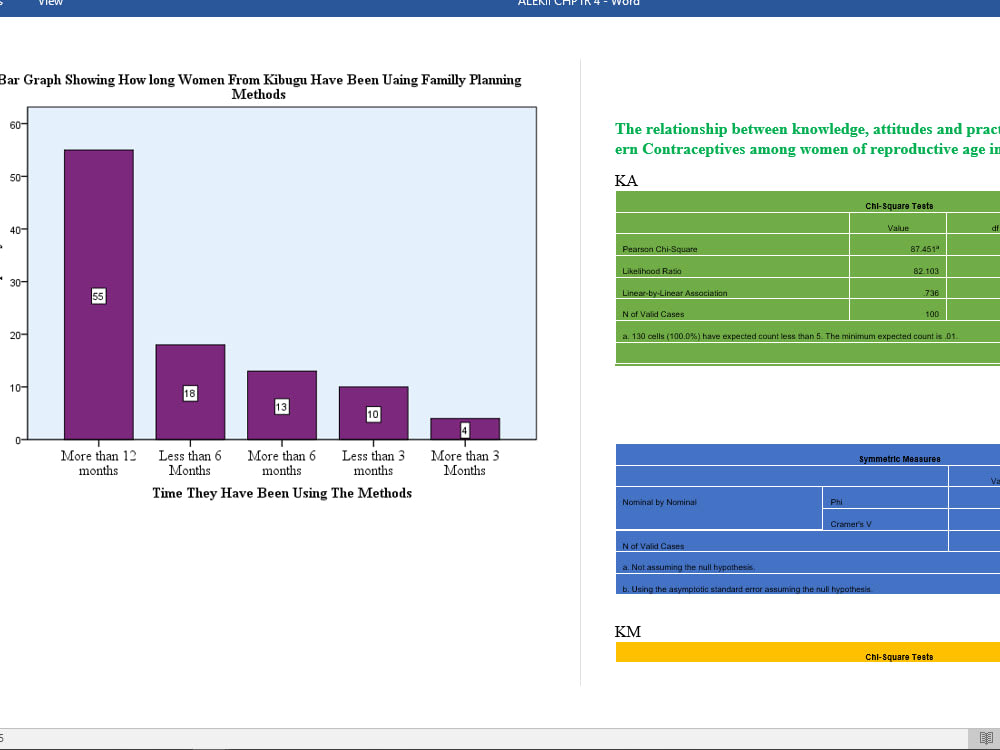Click the purple bar labeled 55
Viewport: 1000px width, 750px height.
point(99,295)
